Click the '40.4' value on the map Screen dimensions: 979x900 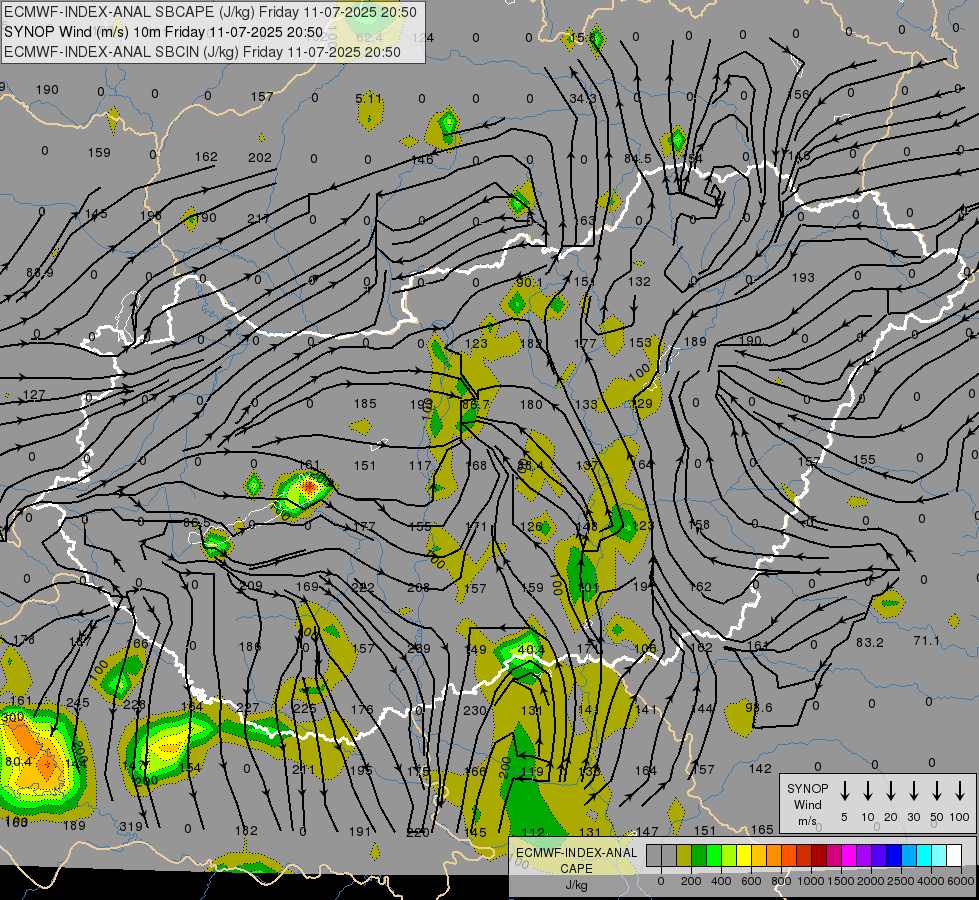tap(530, 650)
